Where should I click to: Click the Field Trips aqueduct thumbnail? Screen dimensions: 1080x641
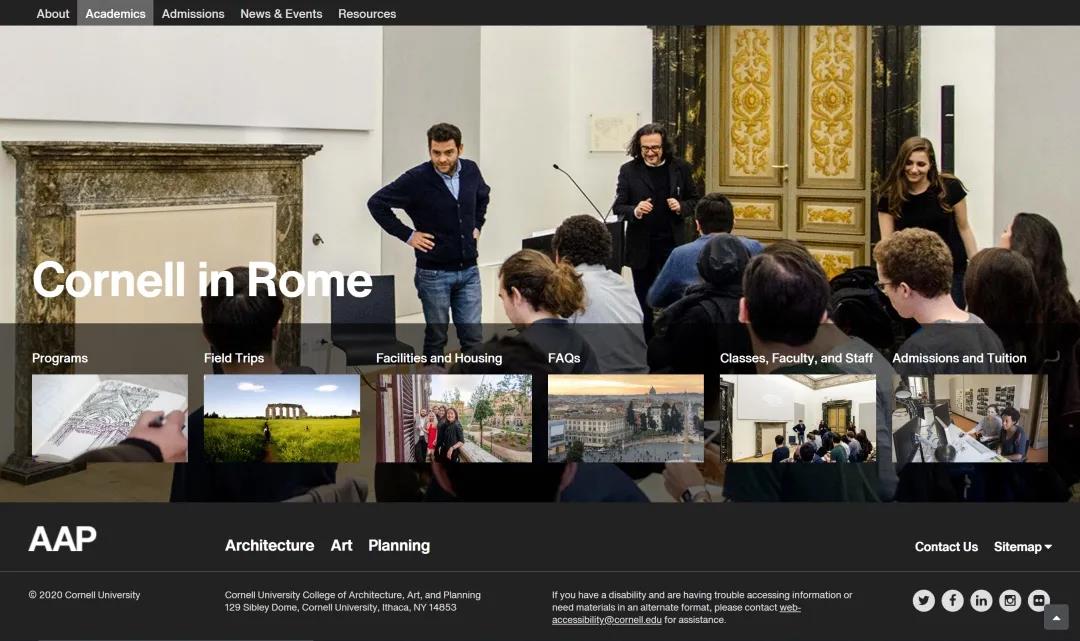(282, 418)
